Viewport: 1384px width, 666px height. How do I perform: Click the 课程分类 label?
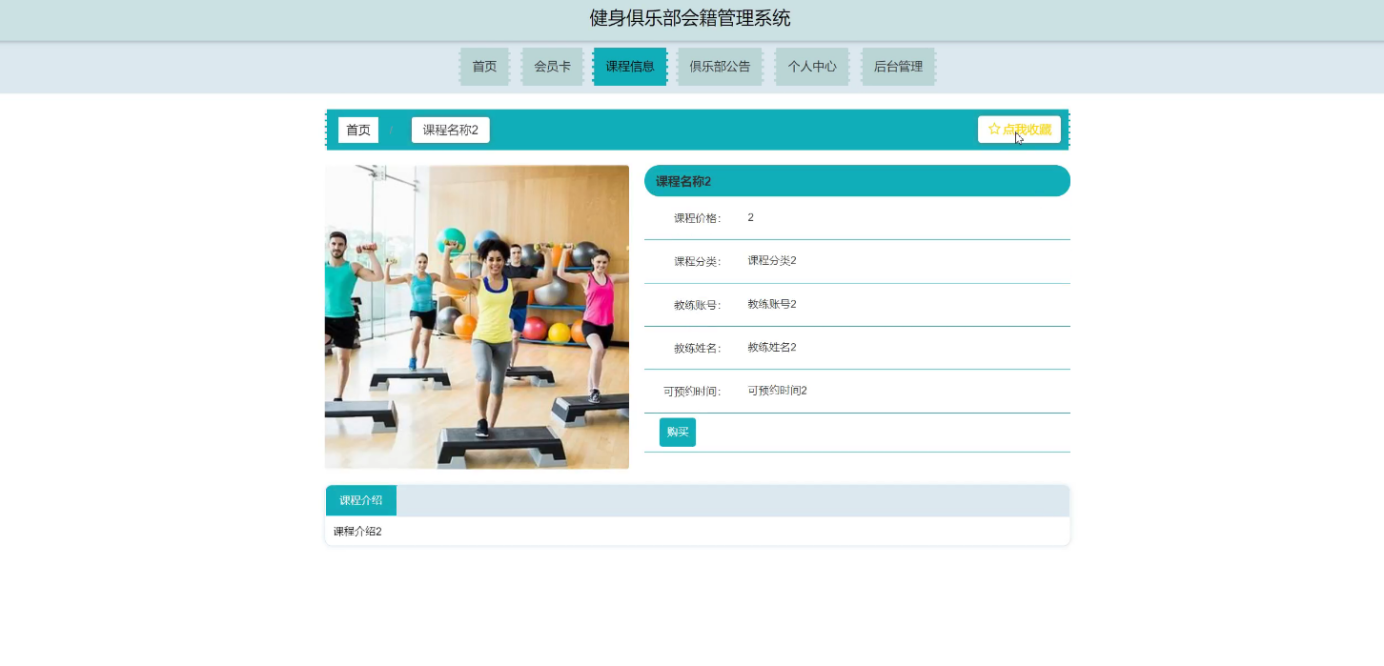697,262
